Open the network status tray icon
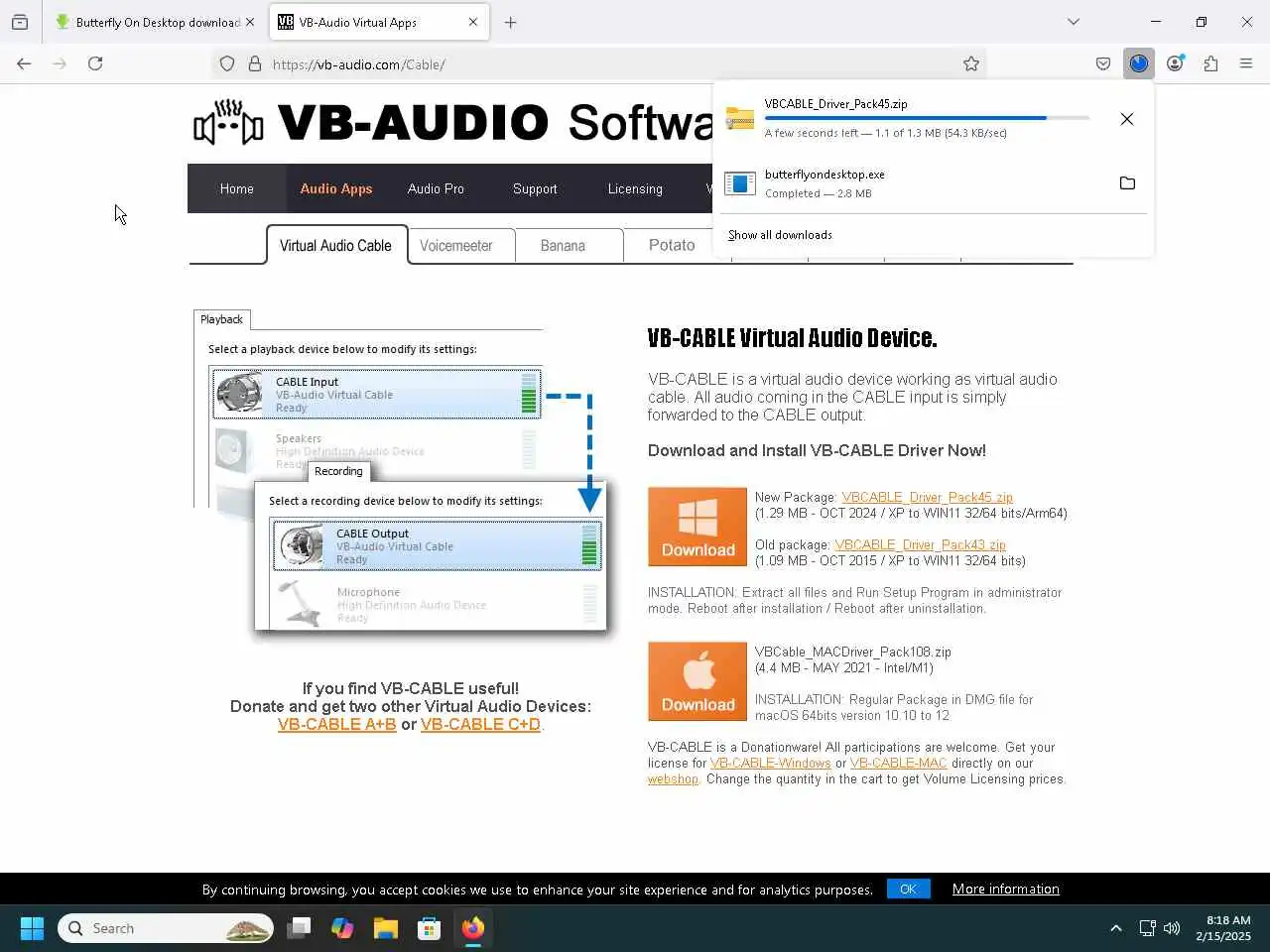The image size is (1270, 952). pyautogui.click(x=1147, y=928)
